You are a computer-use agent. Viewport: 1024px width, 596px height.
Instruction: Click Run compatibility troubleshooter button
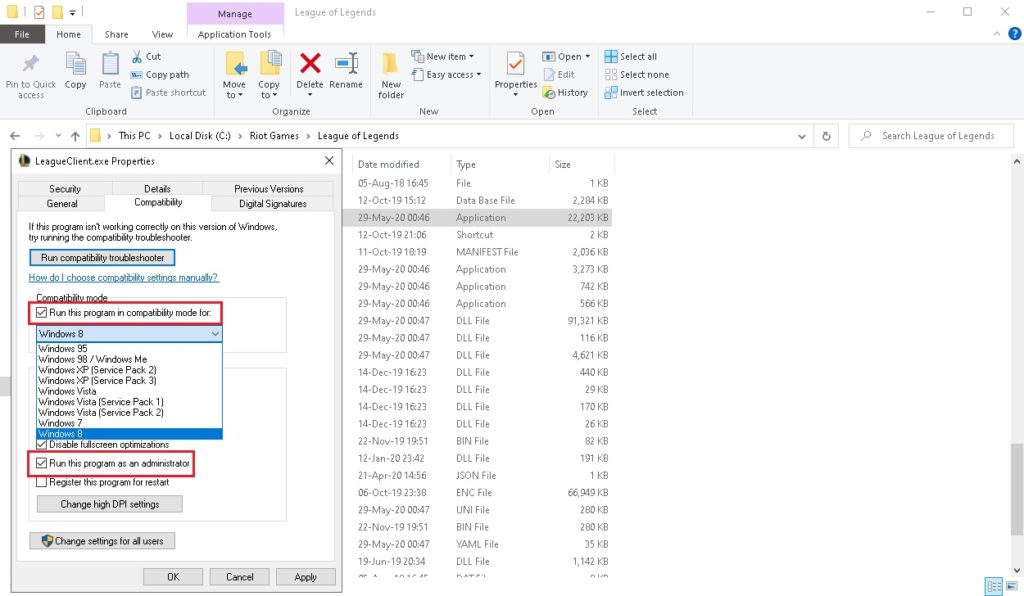pos(102,258)
